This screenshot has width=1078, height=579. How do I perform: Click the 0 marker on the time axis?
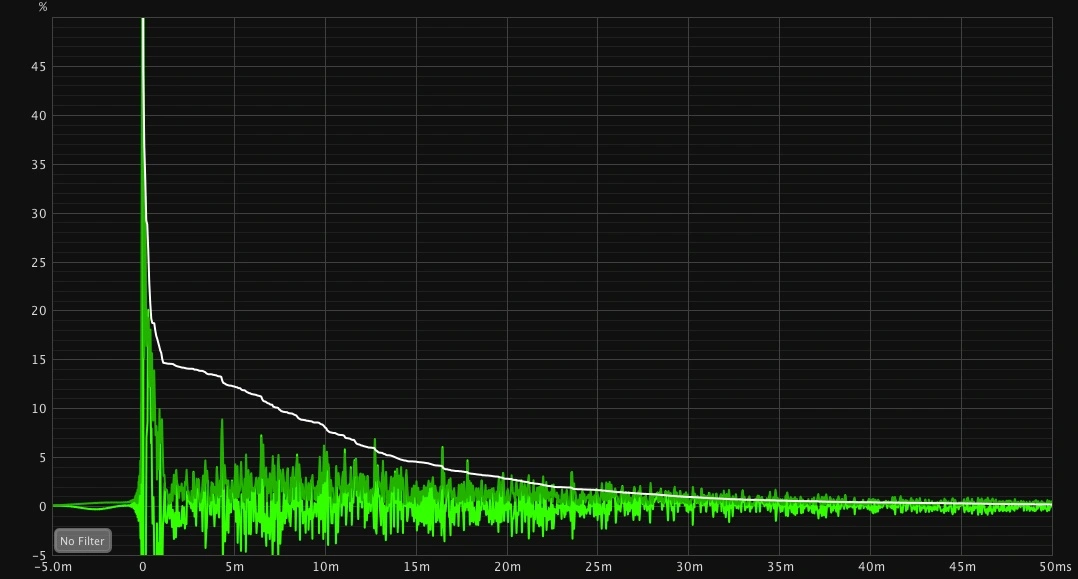143,567
